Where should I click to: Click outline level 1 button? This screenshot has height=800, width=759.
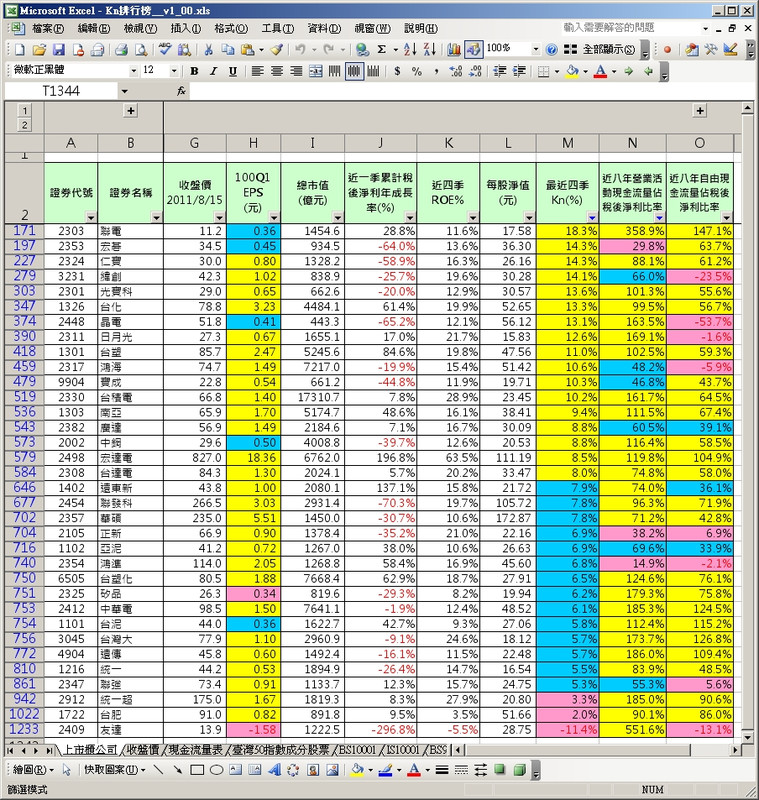(24, 111)
